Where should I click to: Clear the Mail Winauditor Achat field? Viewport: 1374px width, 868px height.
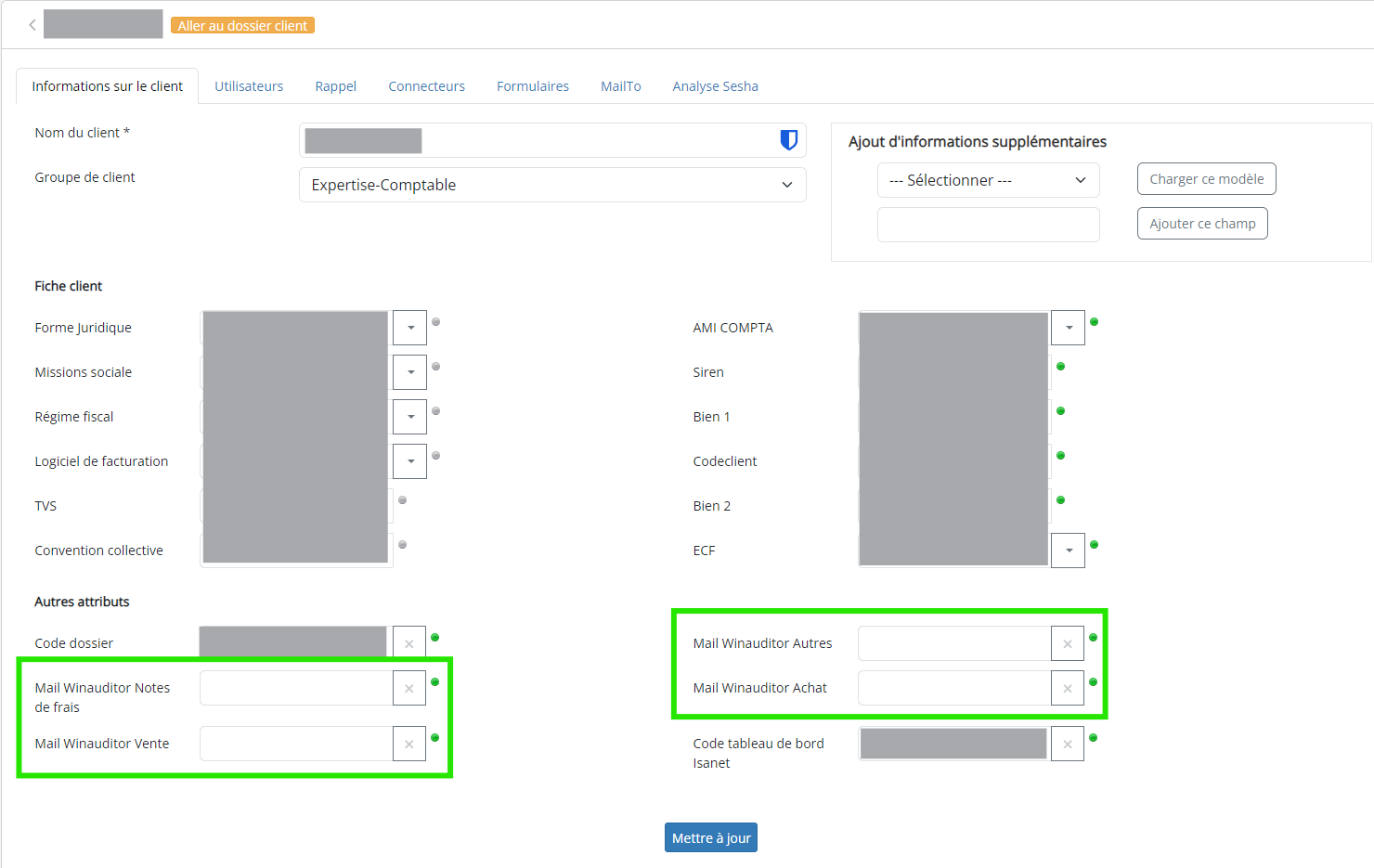[x=1067, y=688]
